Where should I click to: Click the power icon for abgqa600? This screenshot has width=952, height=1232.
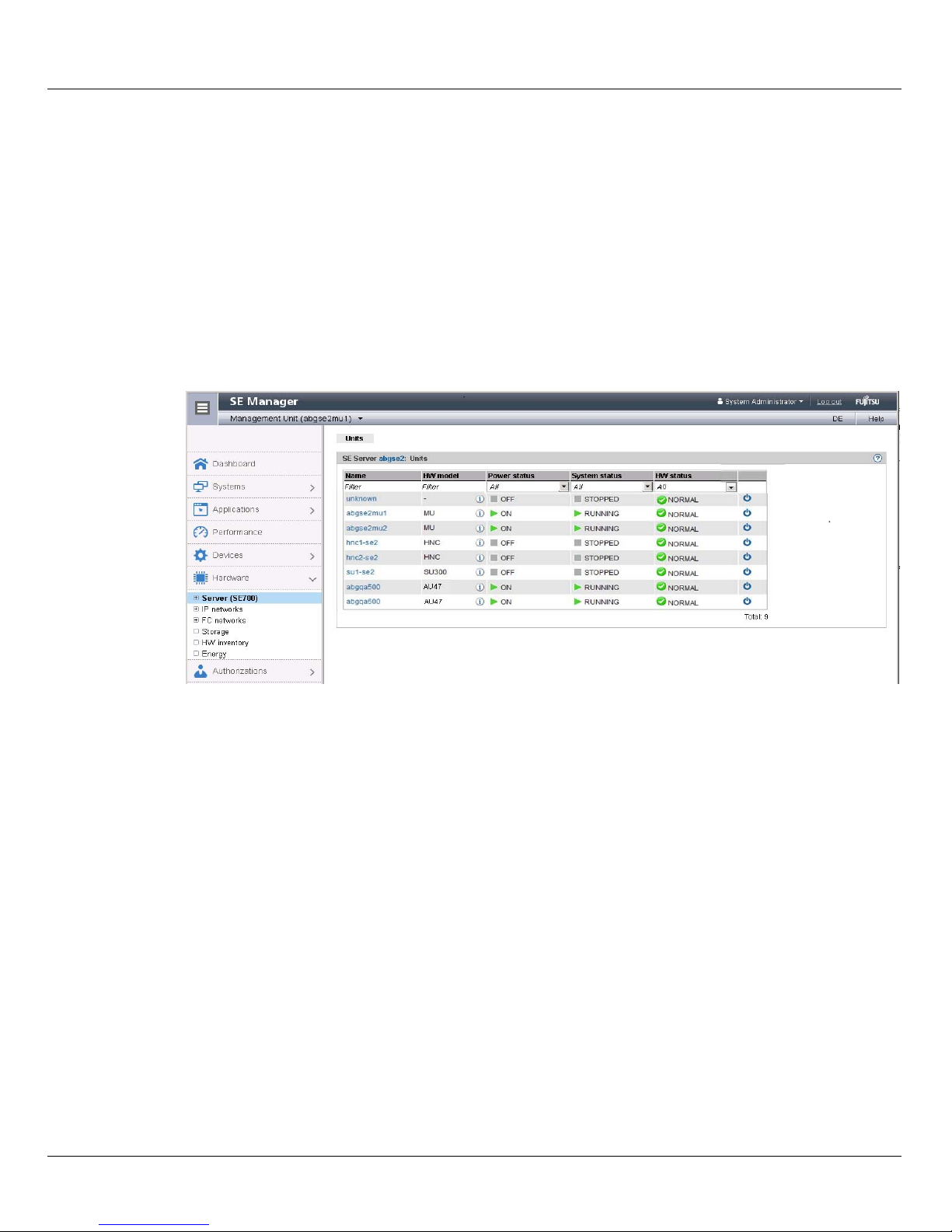(x=747, y=601)
